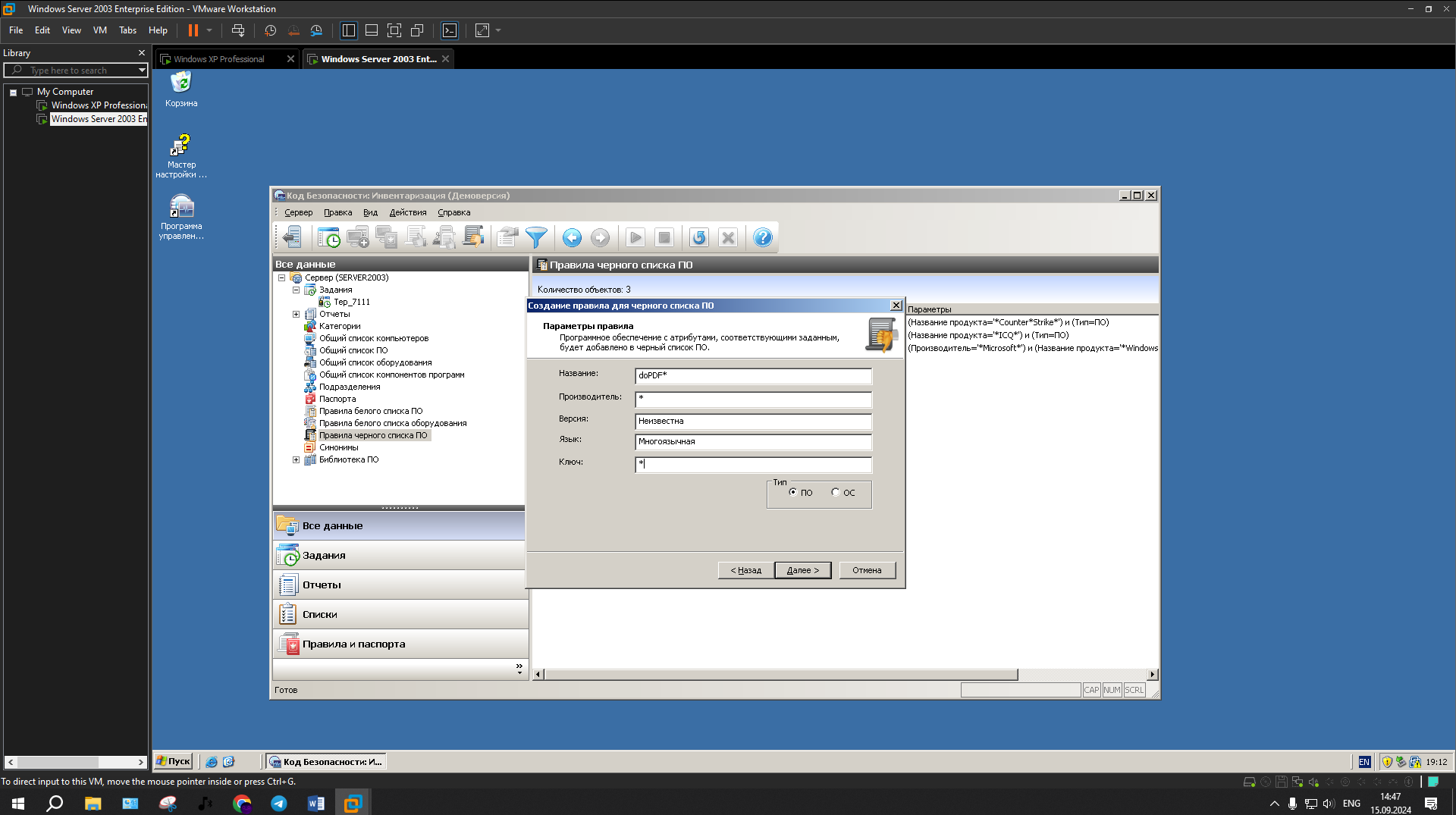Image resolution: width=1456 pixels, height=815 pixels.
Task: Click the Отмена button
Action: point(867,570)
